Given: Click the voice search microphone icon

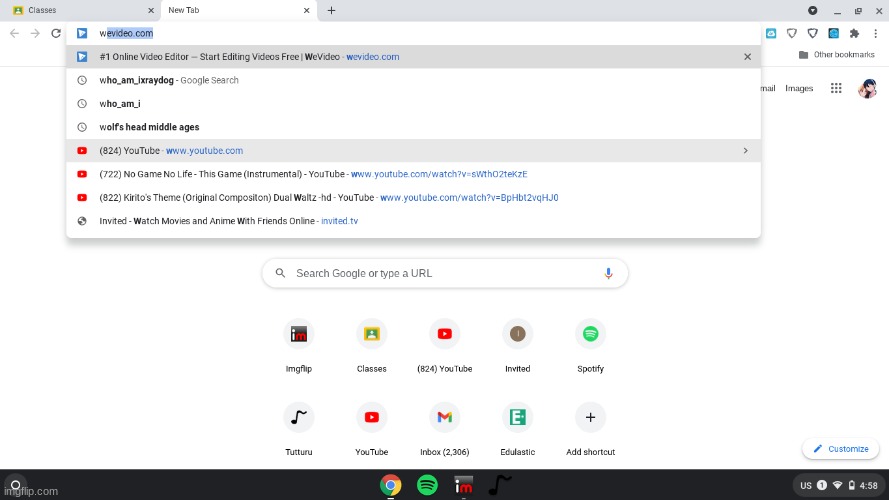Looking at the screenshot, I should [x=608, y=273].
